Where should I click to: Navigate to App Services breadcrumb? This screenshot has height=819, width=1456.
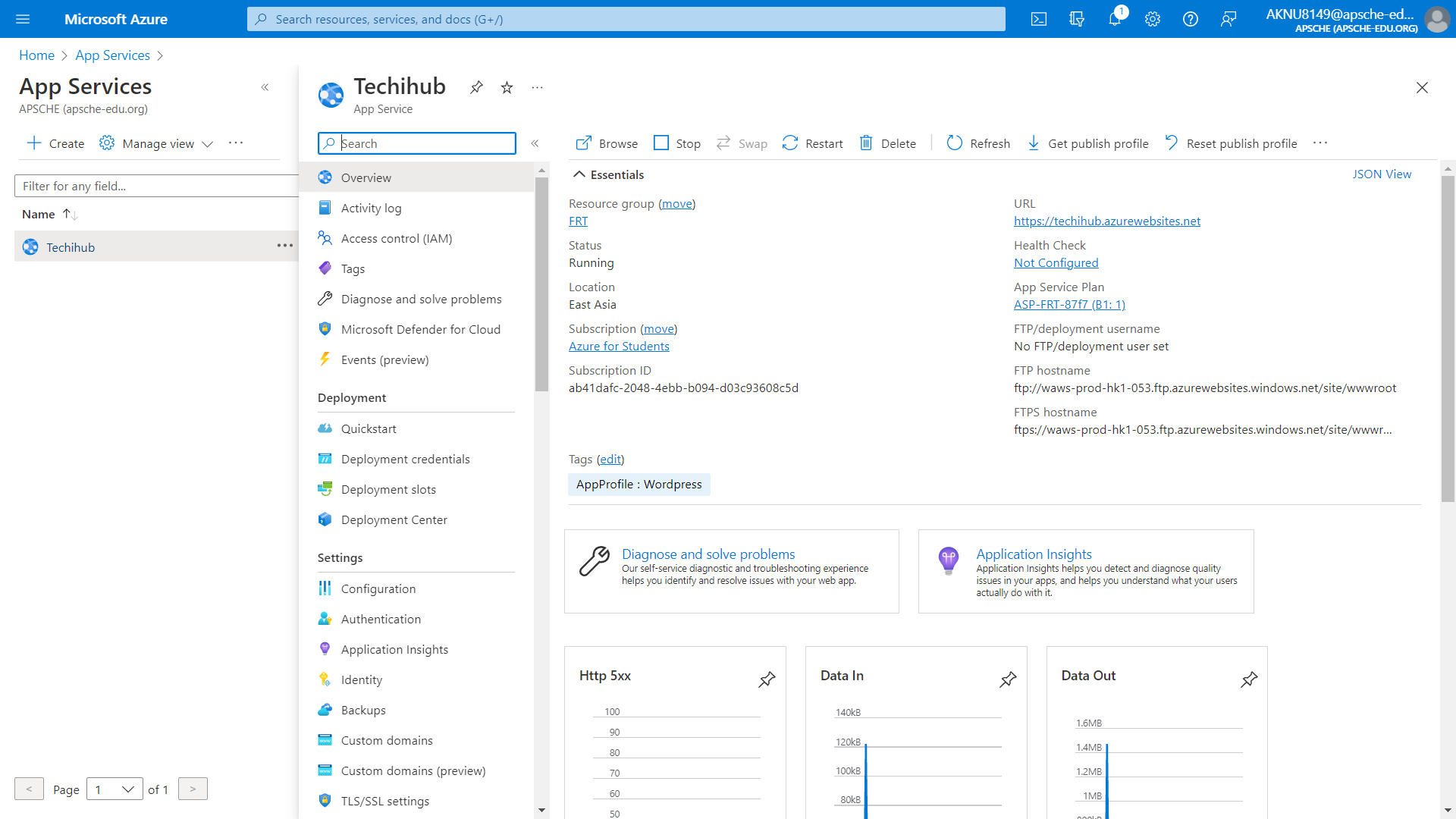point(112,55)
